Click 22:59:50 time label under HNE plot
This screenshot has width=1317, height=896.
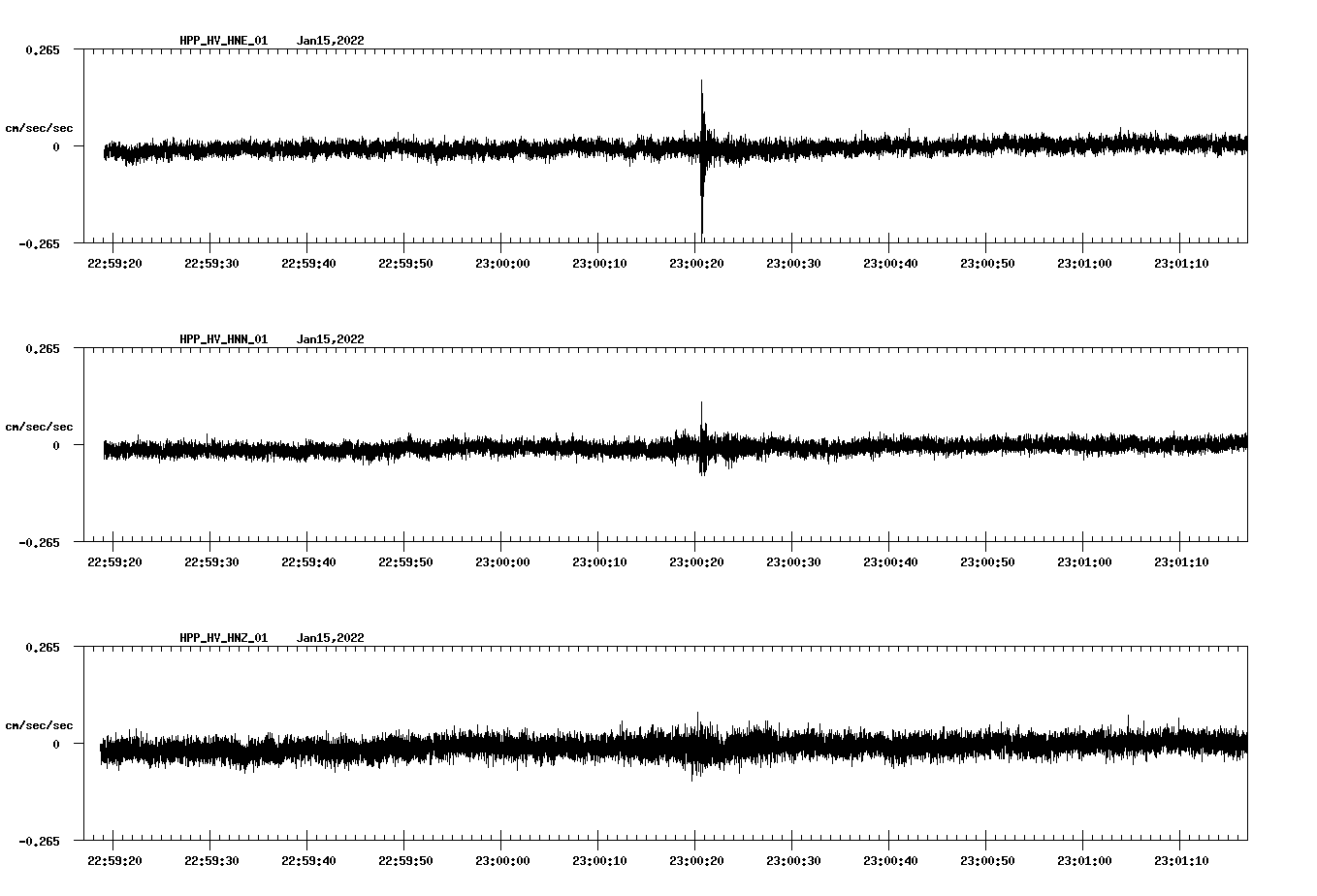coord(405,264)
